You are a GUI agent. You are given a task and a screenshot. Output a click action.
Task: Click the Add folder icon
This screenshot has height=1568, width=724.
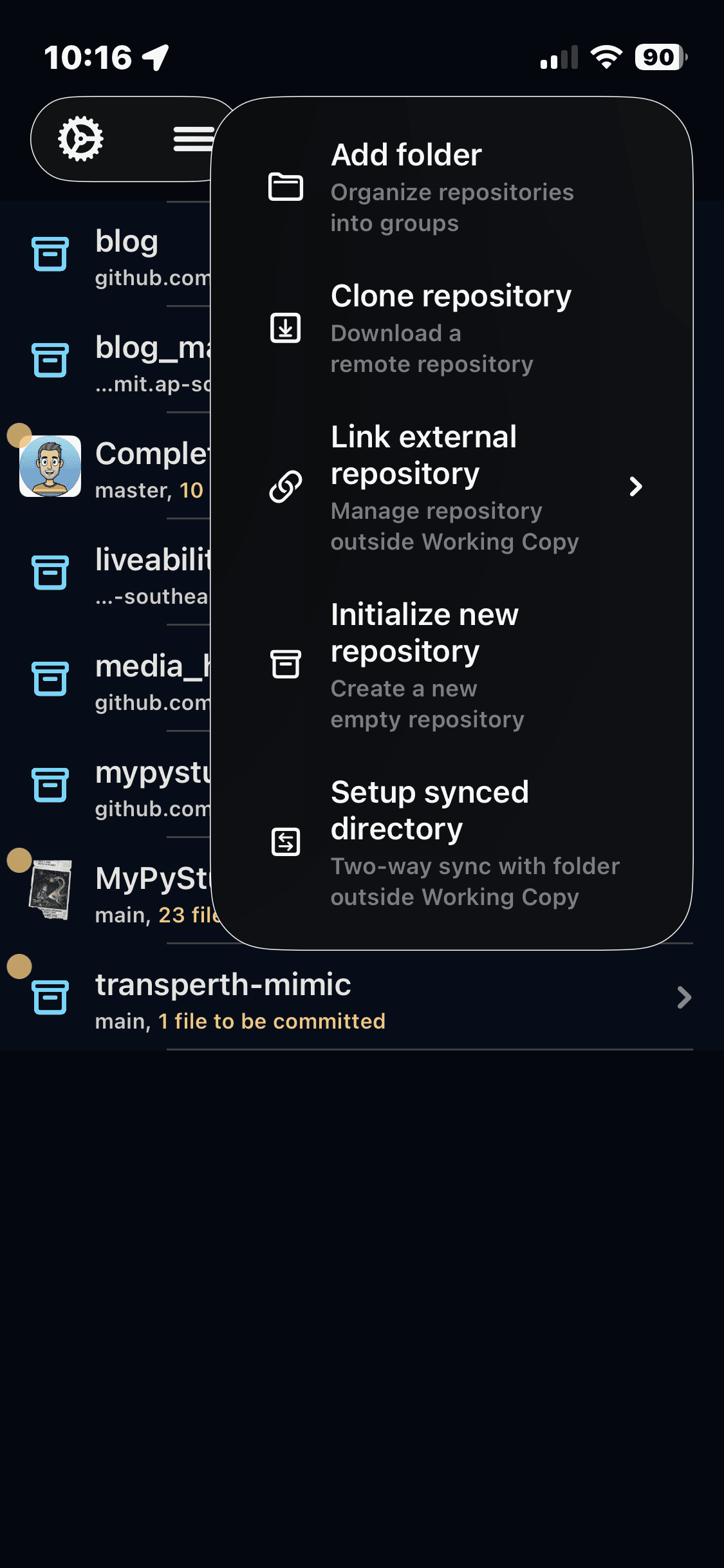point(286,187)
